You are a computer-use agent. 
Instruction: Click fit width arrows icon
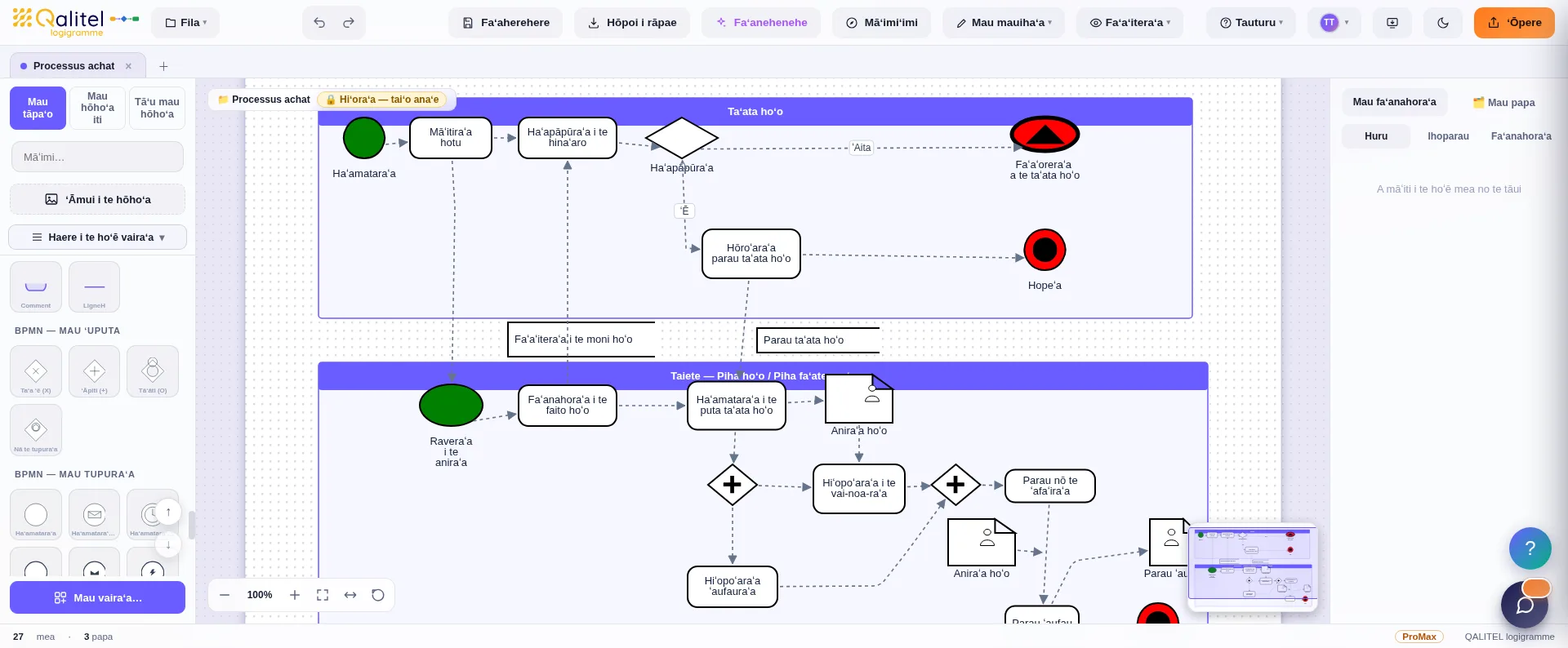point(350,595)
